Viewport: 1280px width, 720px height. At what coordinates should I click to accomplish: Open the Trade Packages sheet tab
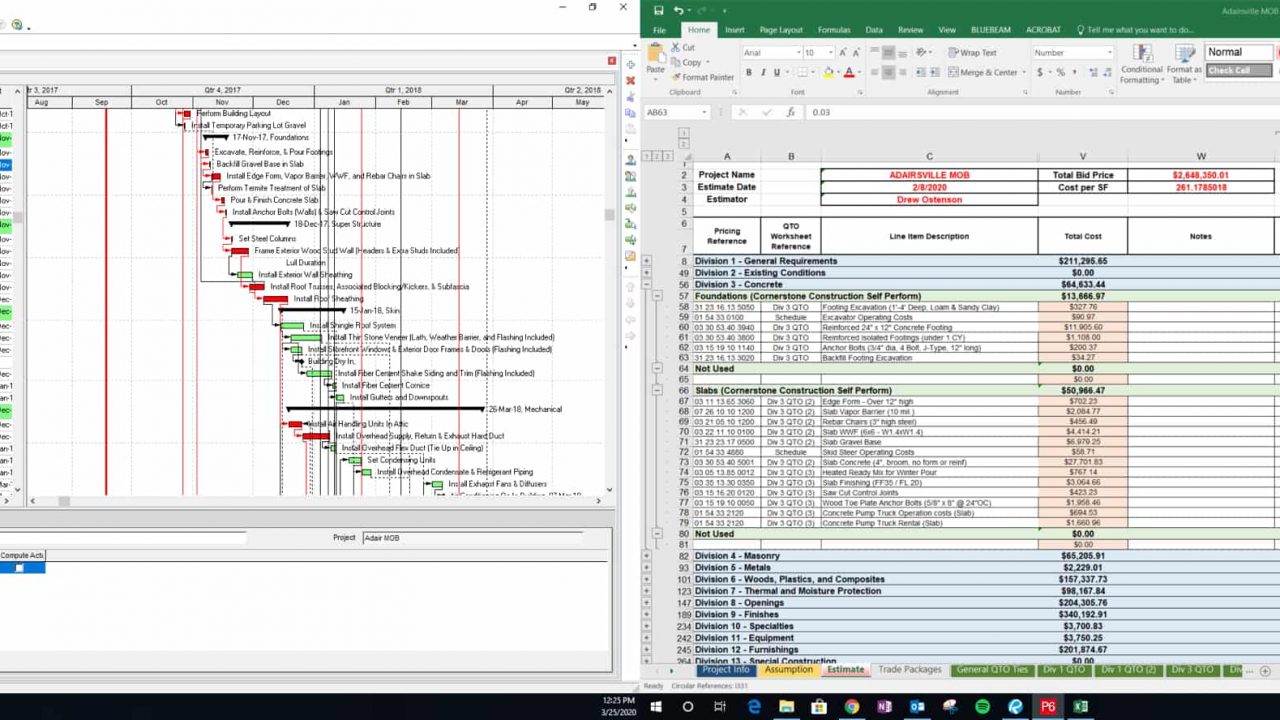tap(909, 670)
